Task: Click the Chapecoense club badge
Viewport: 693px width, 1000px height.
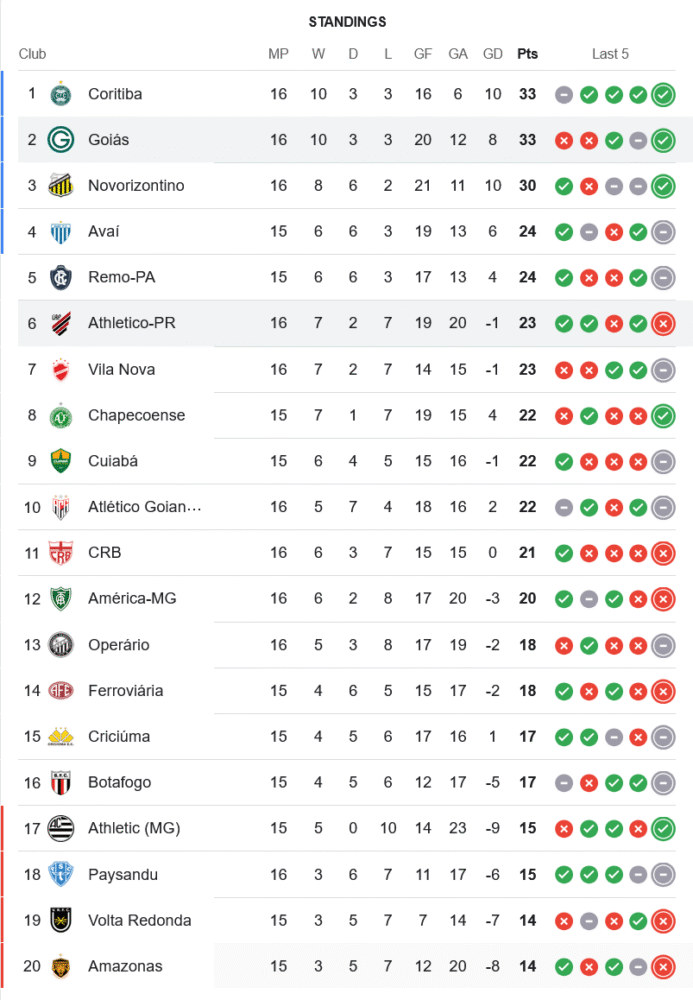Action: click(x=61, y=415)
